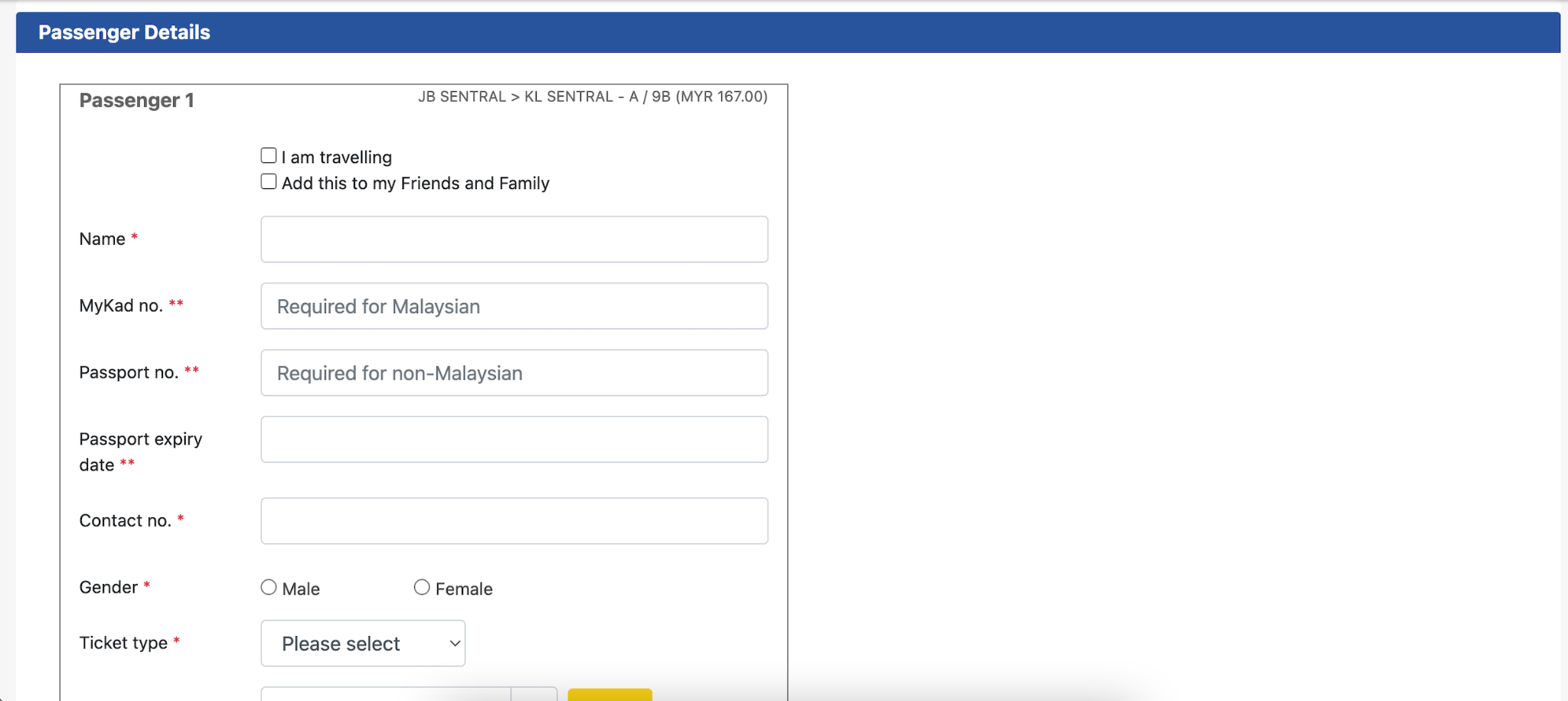Viewport: 1568px width, 701px height.
Task: Click into the Name text field
Action: point(514,240)
